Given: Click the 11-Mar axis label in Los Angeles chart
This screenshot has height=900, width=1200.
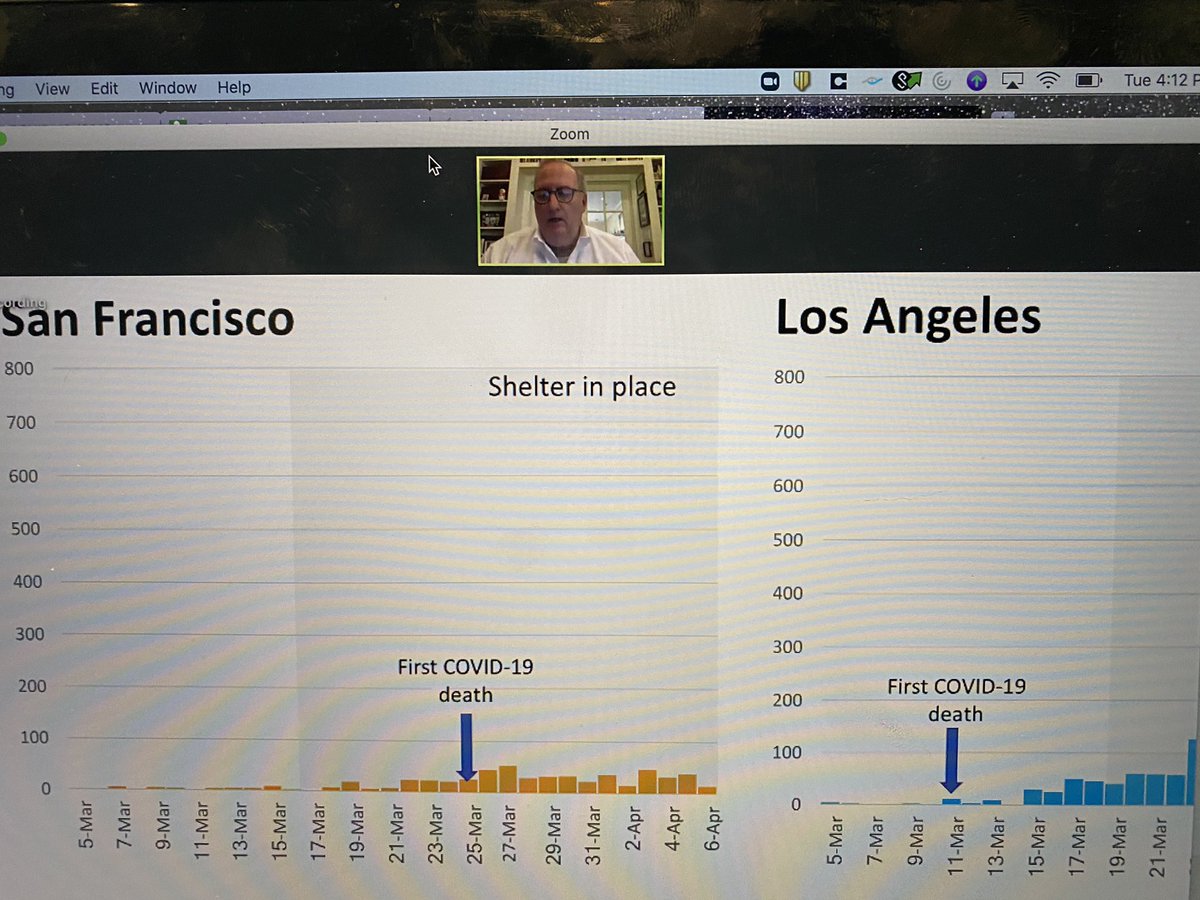Looking at the screenshot, I should 956,848.
